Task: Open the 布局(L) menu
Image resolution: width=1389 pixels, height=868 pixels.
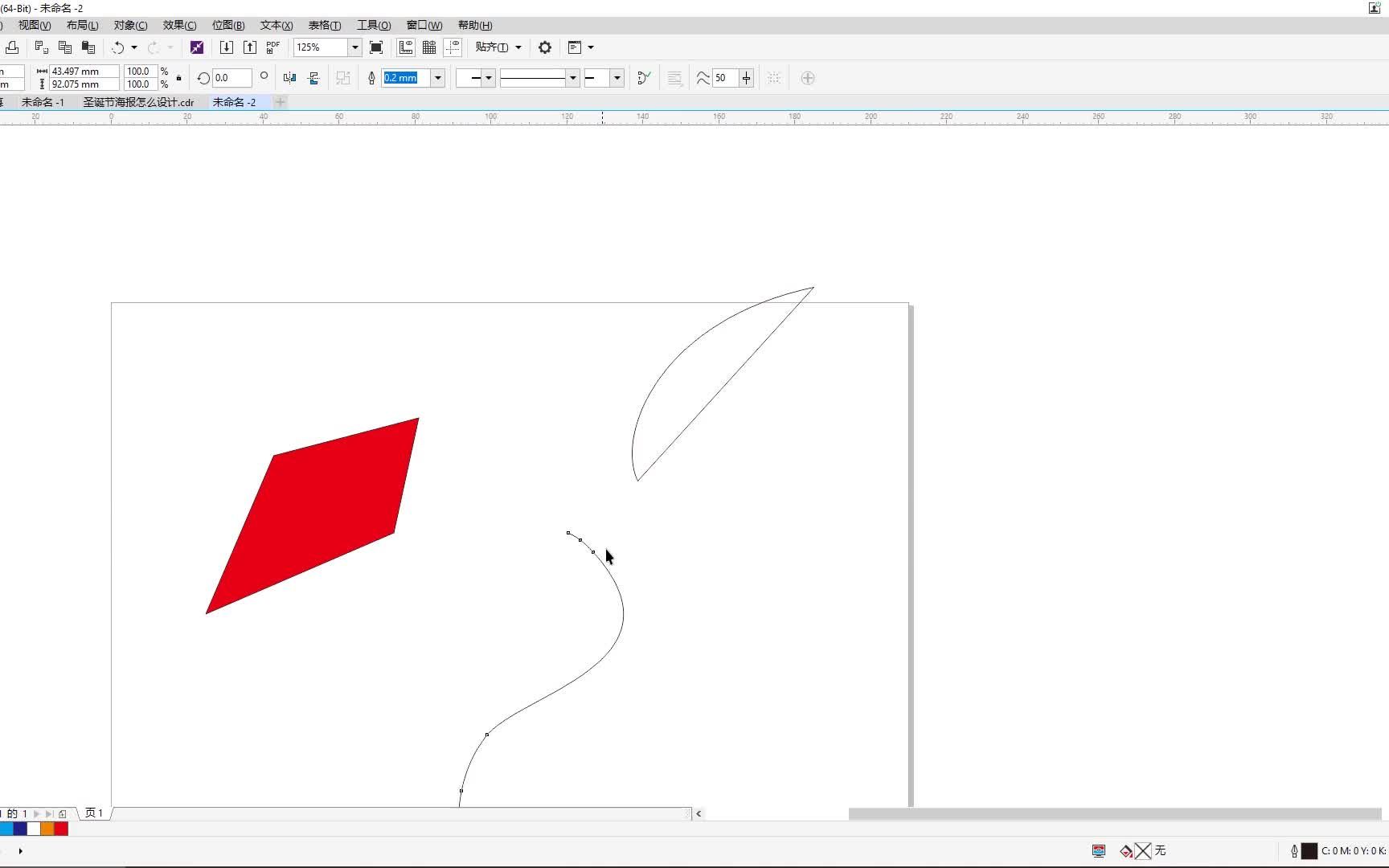Action: click(83, 26)
